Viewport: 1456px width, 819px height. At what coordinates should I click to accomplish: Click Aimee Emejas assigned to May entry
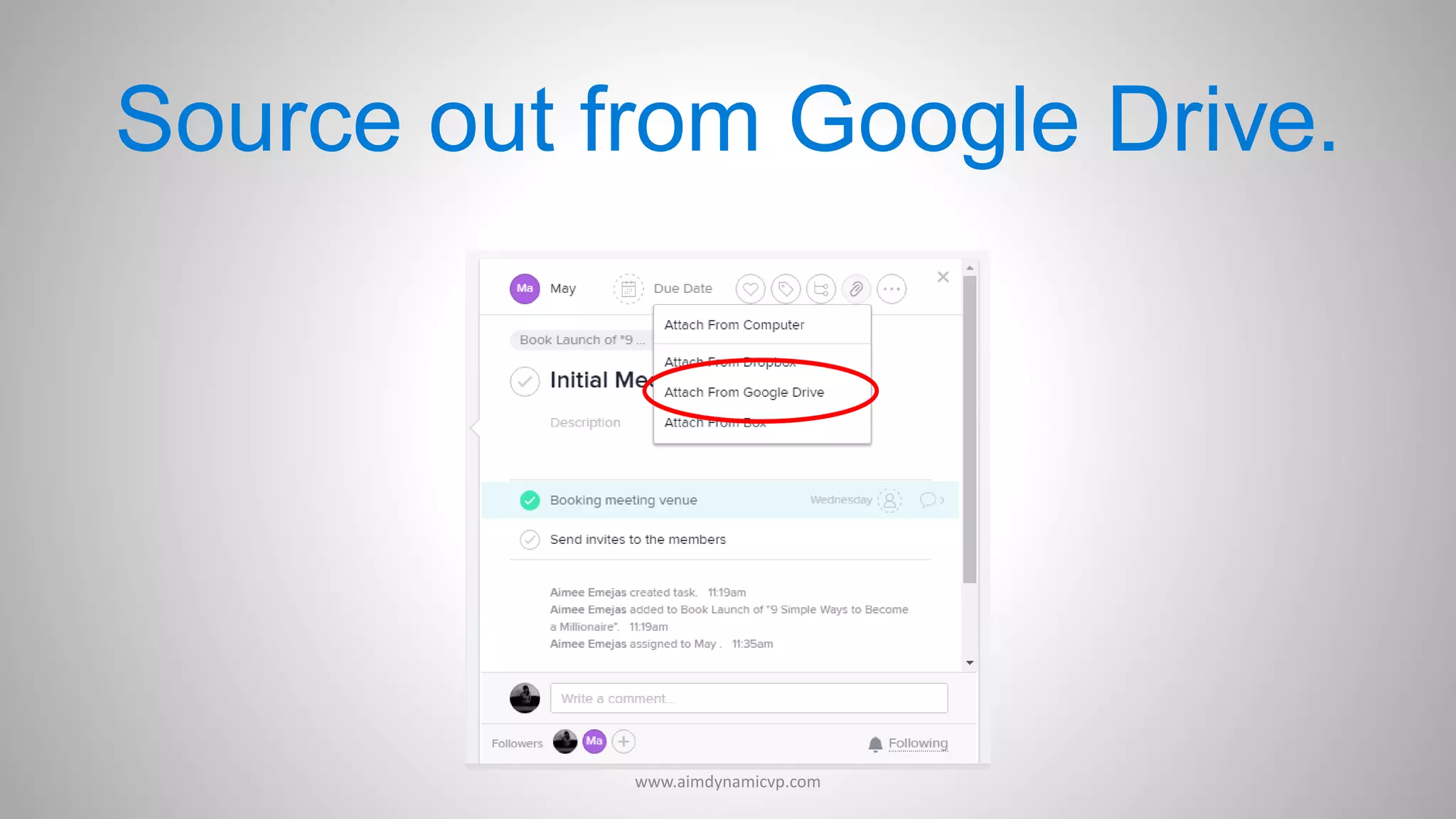click(661, 643)
